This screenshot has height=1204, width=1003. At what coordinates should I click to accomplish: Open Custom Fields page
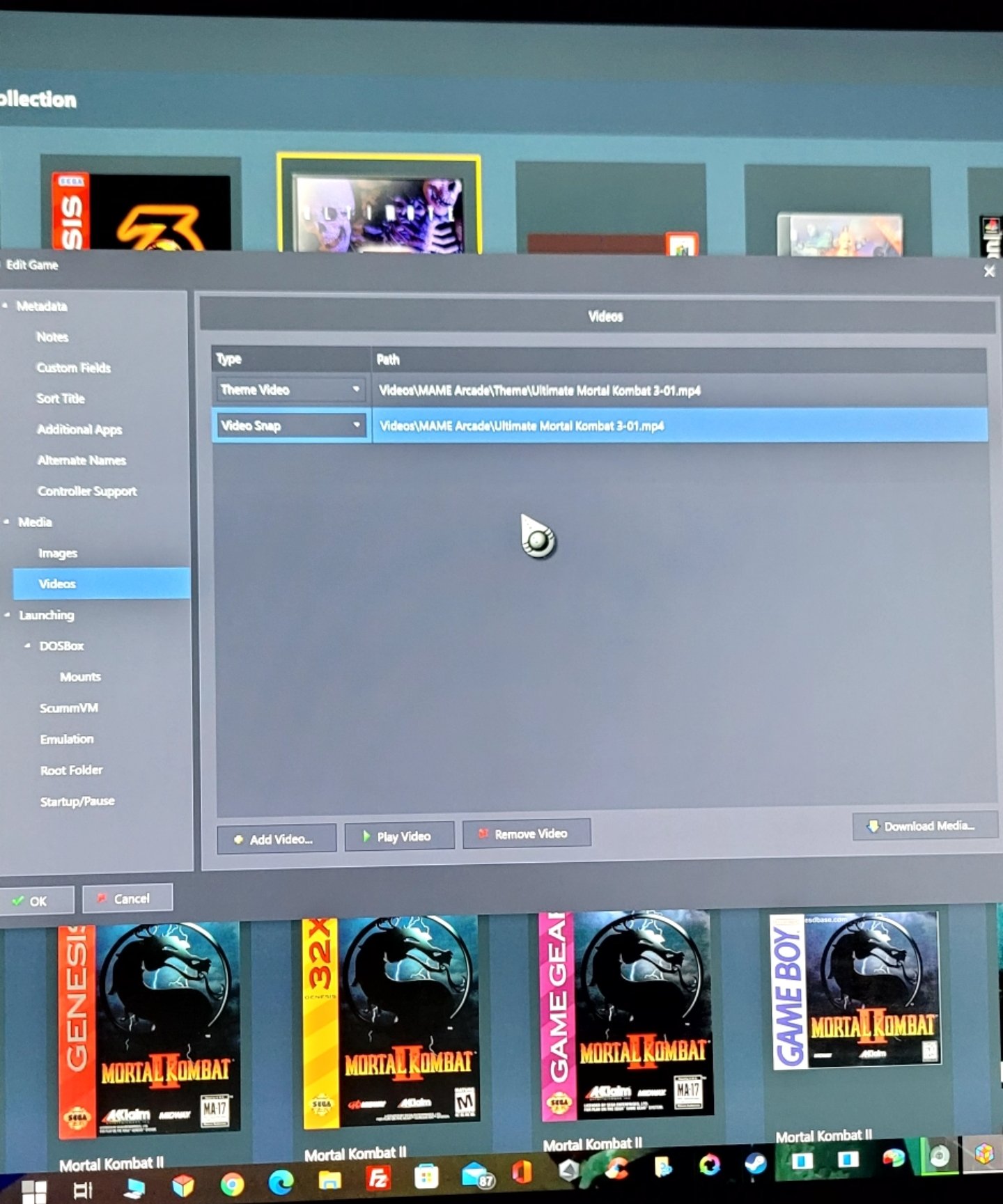coord(74,368)
